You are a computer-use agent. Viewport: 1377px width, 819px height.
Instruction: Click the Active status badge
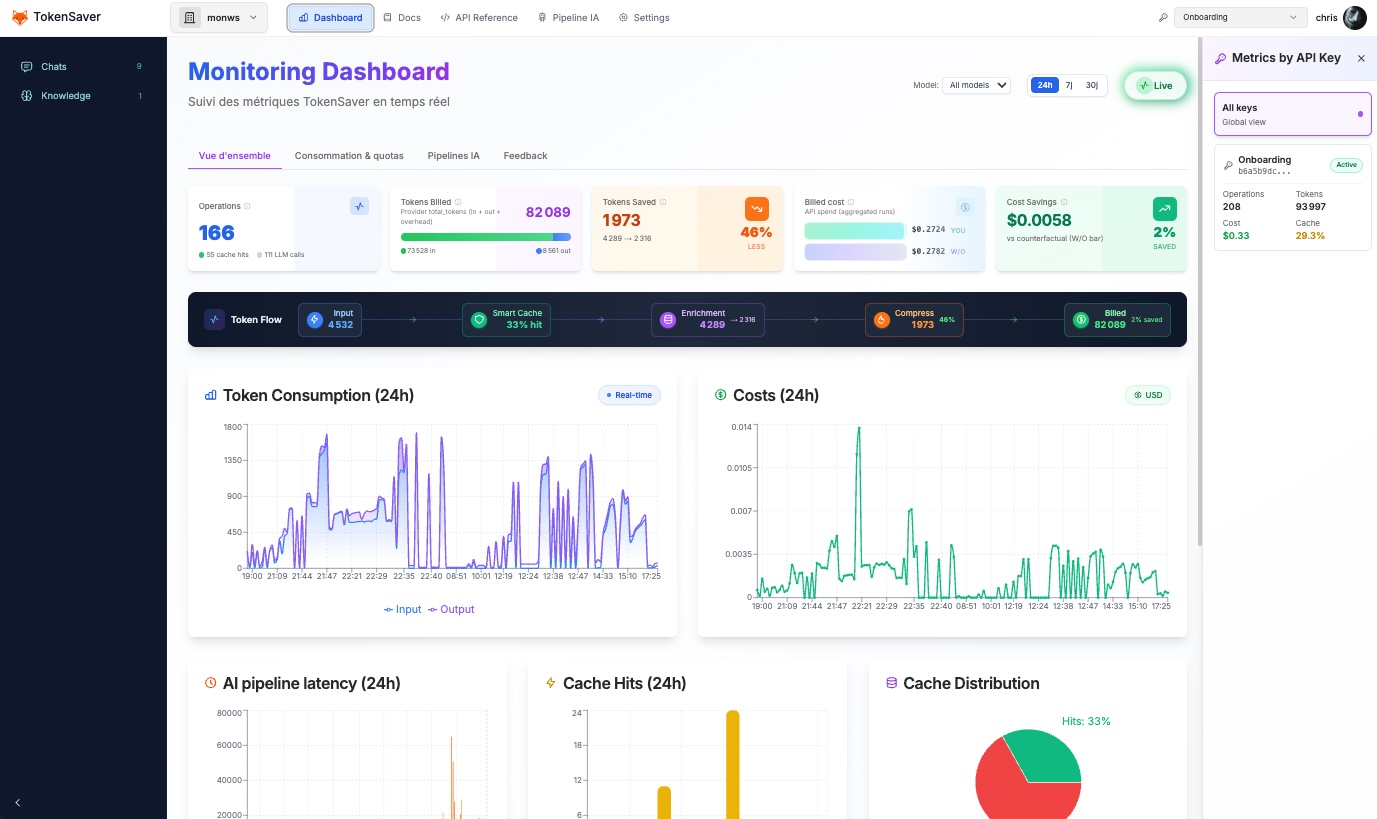1346,165
